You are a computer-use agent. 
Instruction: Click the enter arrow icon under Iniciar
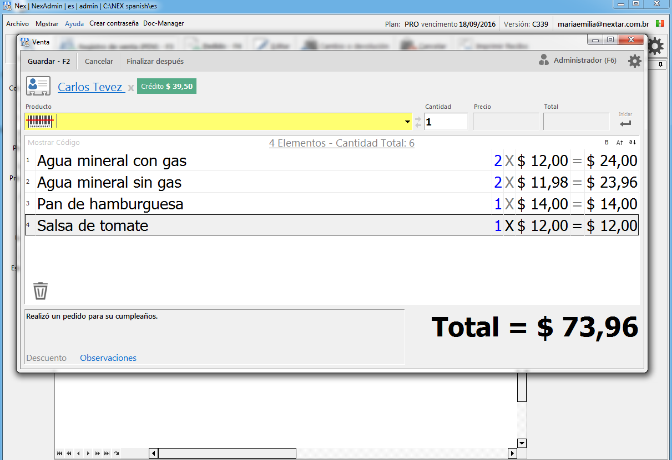pyautogui.click(x=625, y=123)
